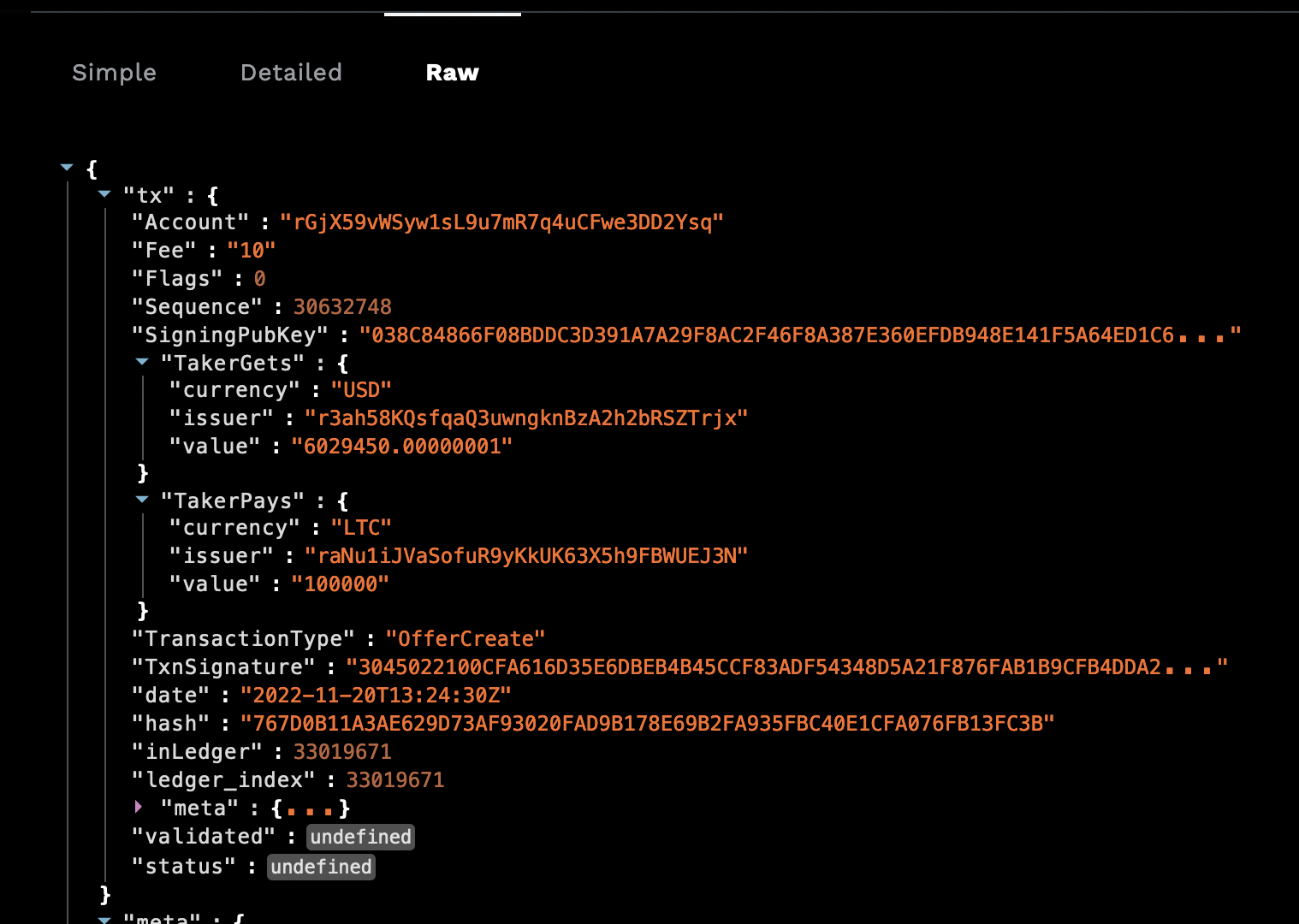The height and width of the screenshot is (924, 1299).
Task: Click the meta {...} collapsed placeholder
Action: pyautogui.click(x=311, y=808)
